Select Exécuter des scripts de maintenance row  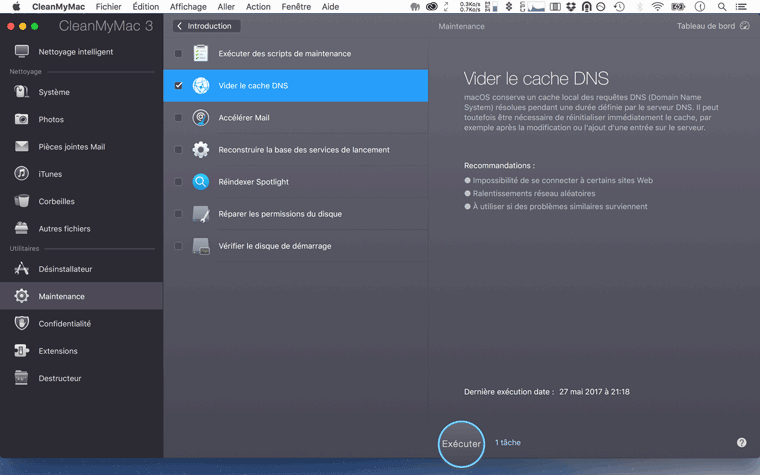(x=296, y=53)
